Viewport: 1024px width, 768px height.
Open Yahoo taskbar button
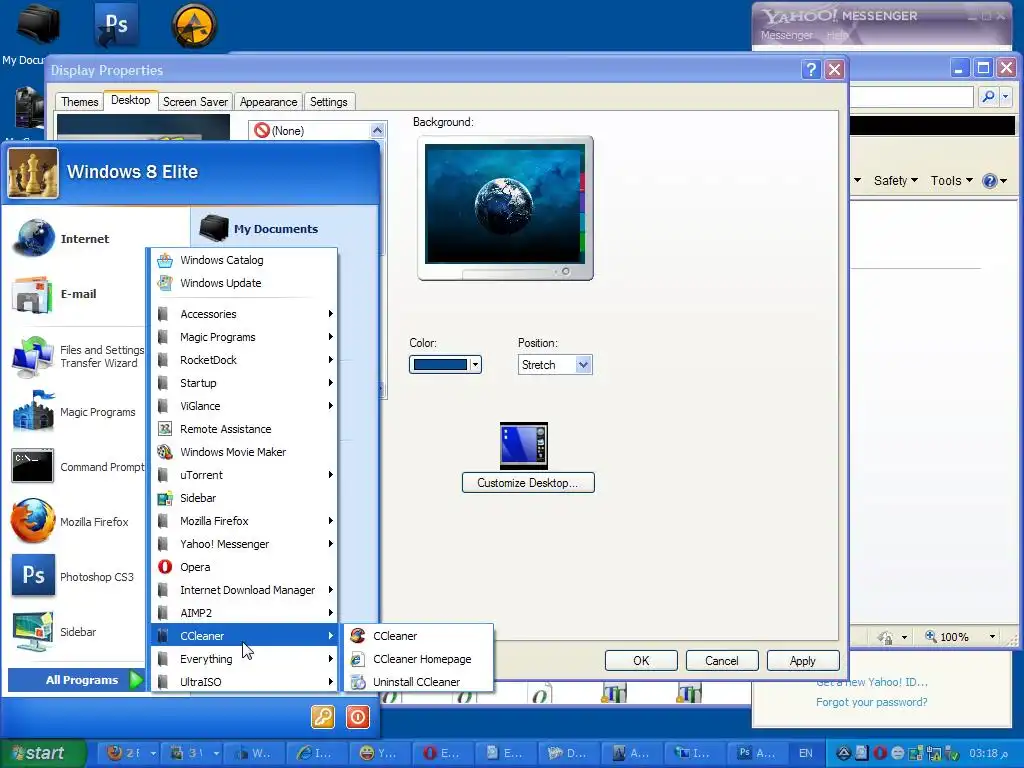(x=379, y=753)
